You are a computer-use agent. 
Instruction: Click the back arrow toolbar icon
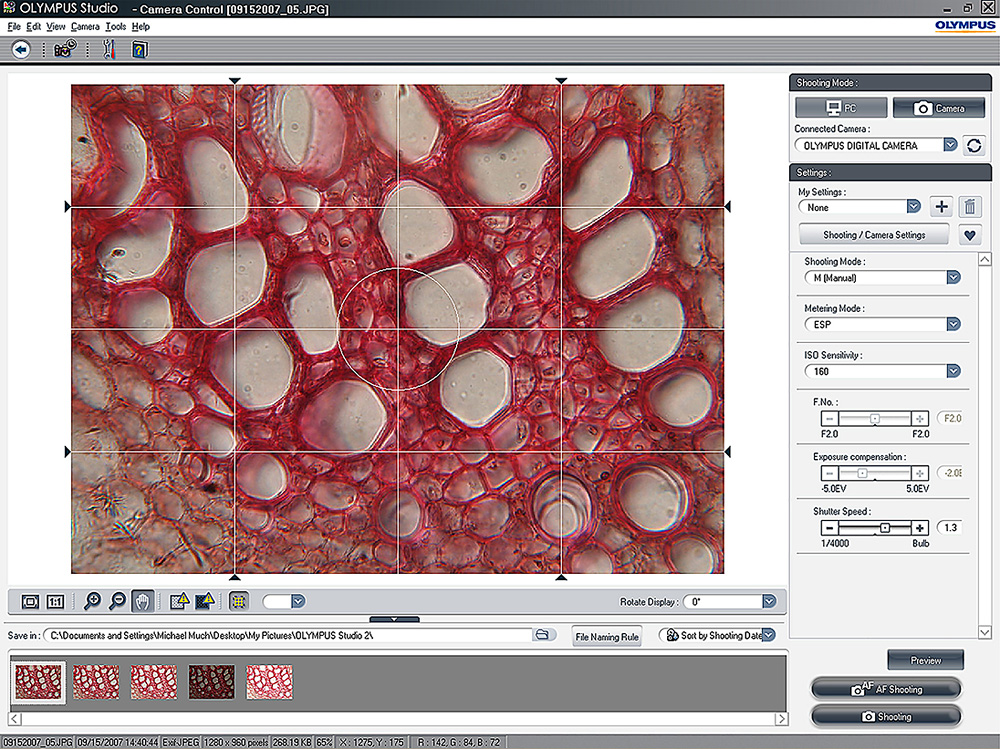[x=21, y=49]
